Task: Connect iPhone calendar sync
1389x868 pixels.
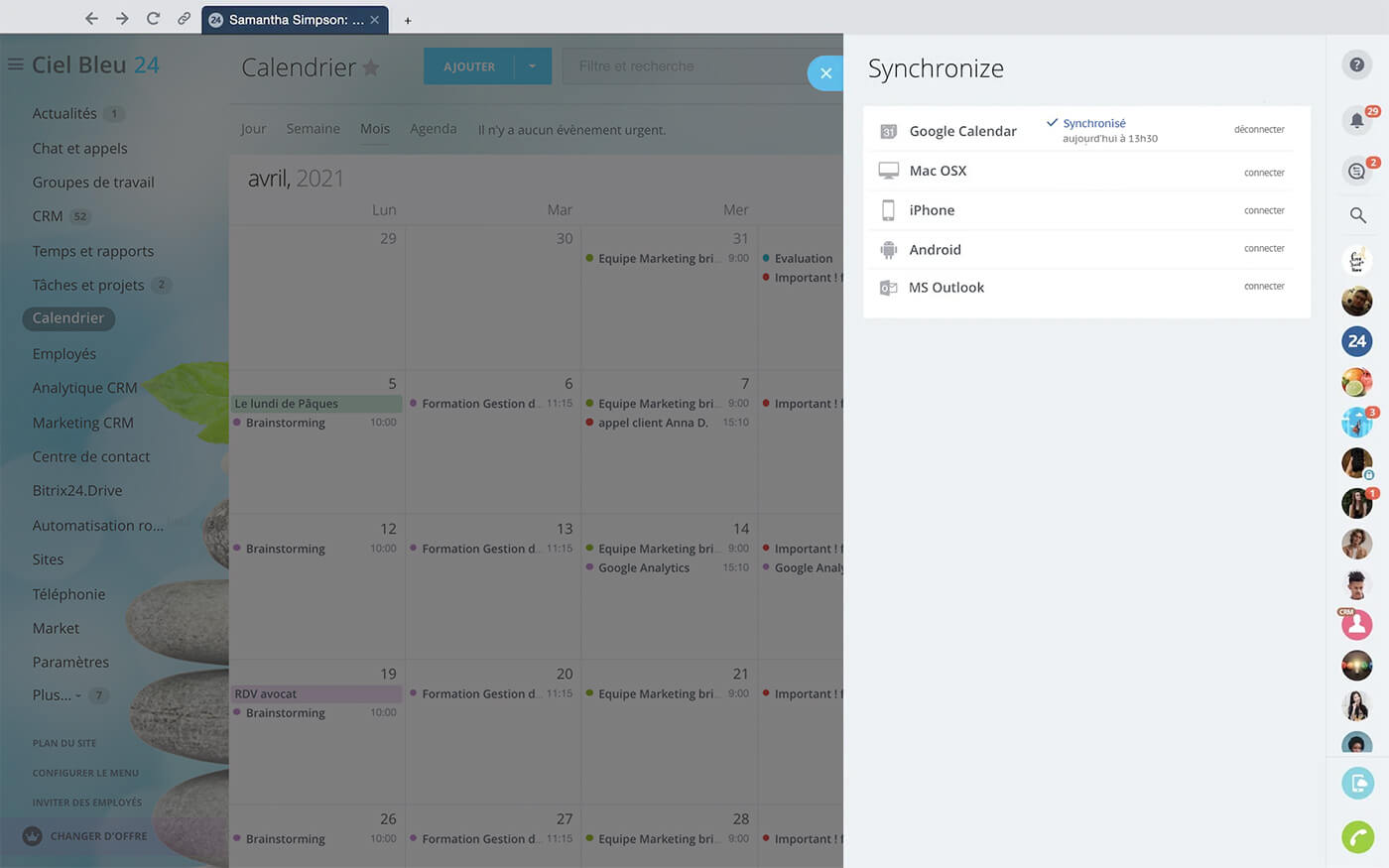Action: point(1263,210)
